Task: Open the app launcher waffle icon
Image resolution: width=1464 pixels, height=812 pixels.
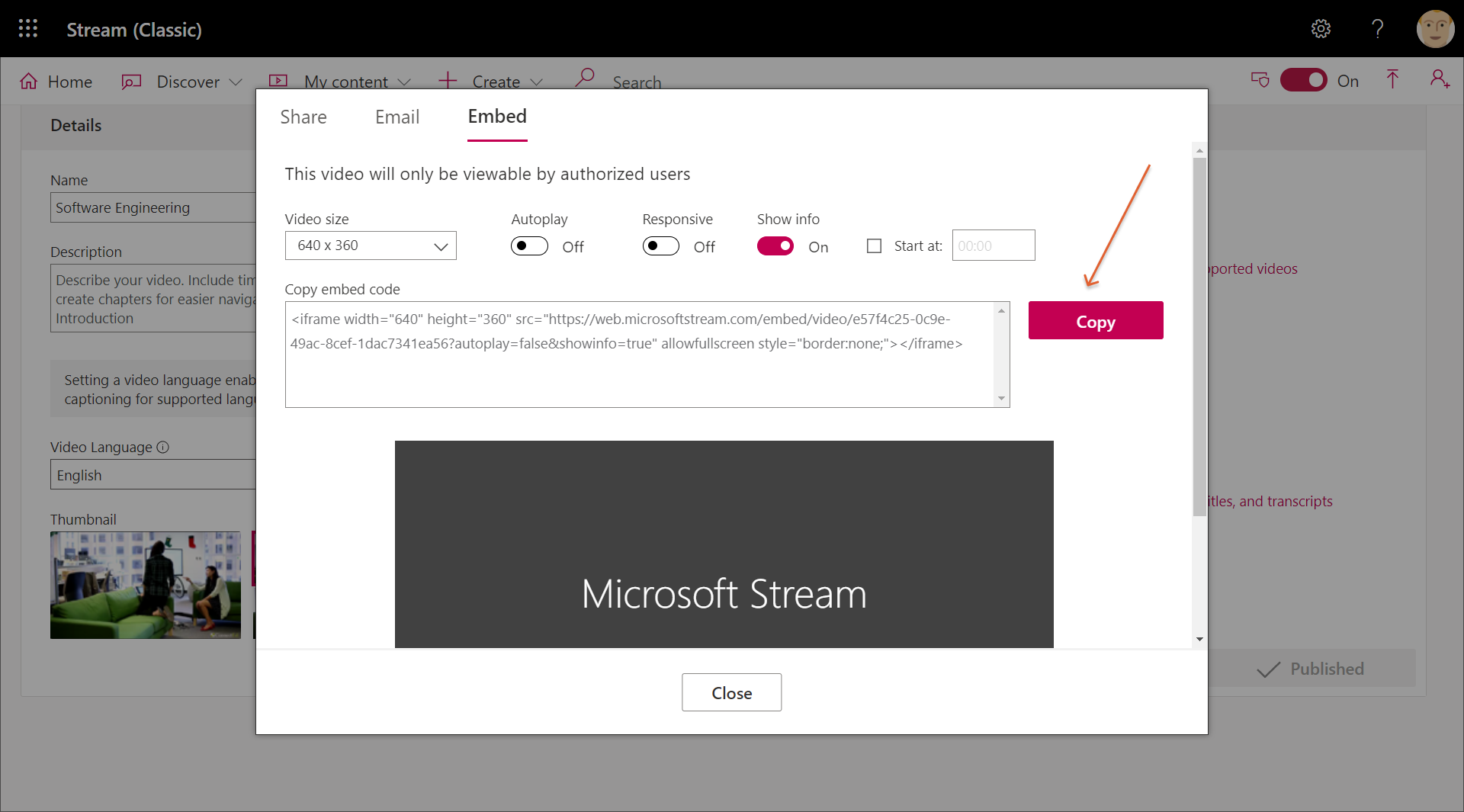Action: [x=28, y=29]
